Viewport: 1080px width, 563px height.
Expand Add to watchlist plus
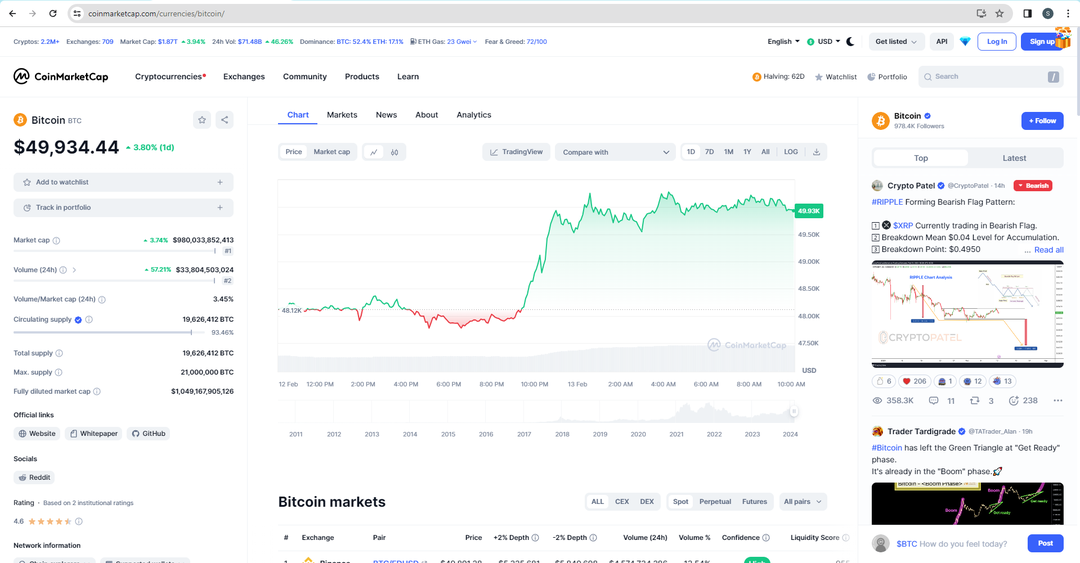pyautogui.click(x=220, y=183)
